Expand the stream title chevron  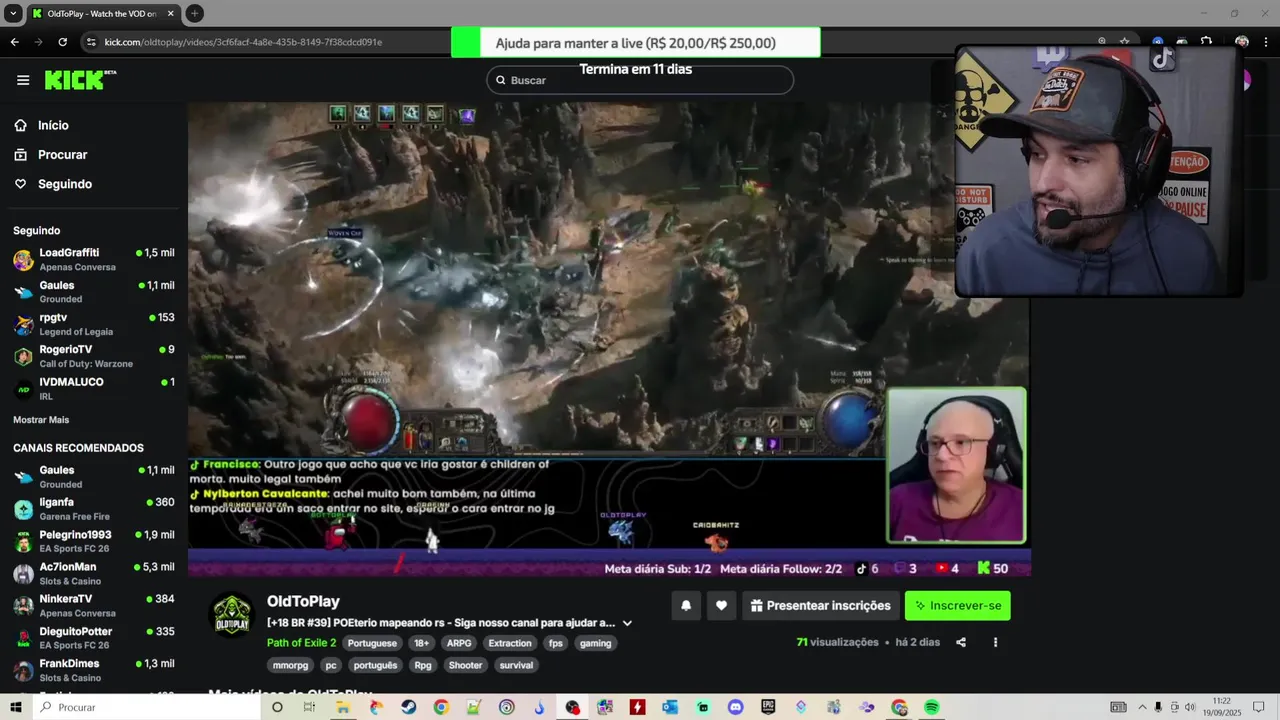point(627,623)
